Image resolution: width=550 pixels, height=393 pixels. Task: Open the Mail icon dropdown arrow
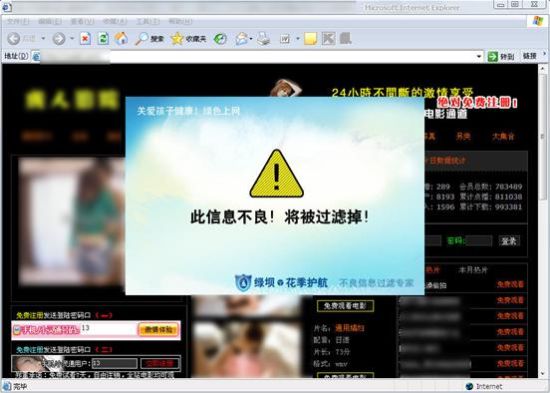(x=251, y=39)
